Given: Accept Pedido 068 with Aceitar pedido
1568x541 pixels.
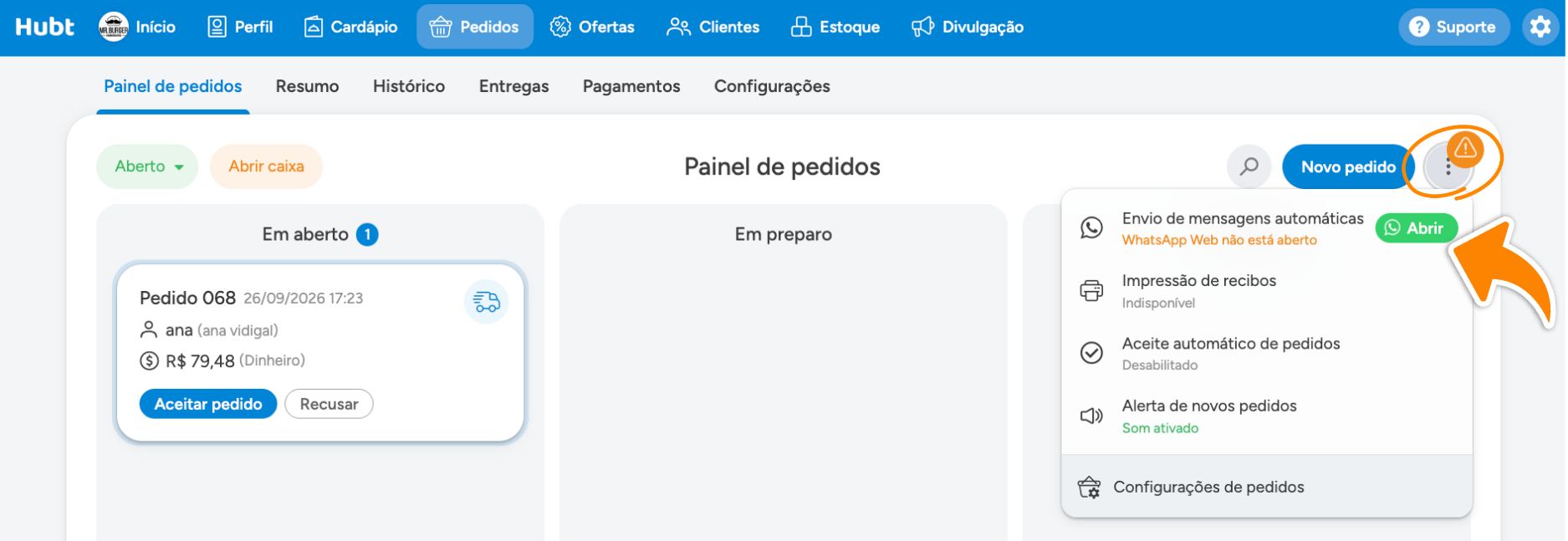Looking at the screenshot, I should pyautogui.click(x=208, y=404).
